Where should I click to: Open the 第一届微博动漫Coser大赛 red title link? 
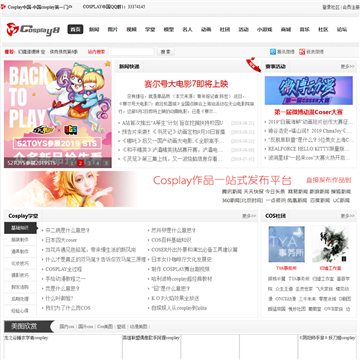pos(308,112)
